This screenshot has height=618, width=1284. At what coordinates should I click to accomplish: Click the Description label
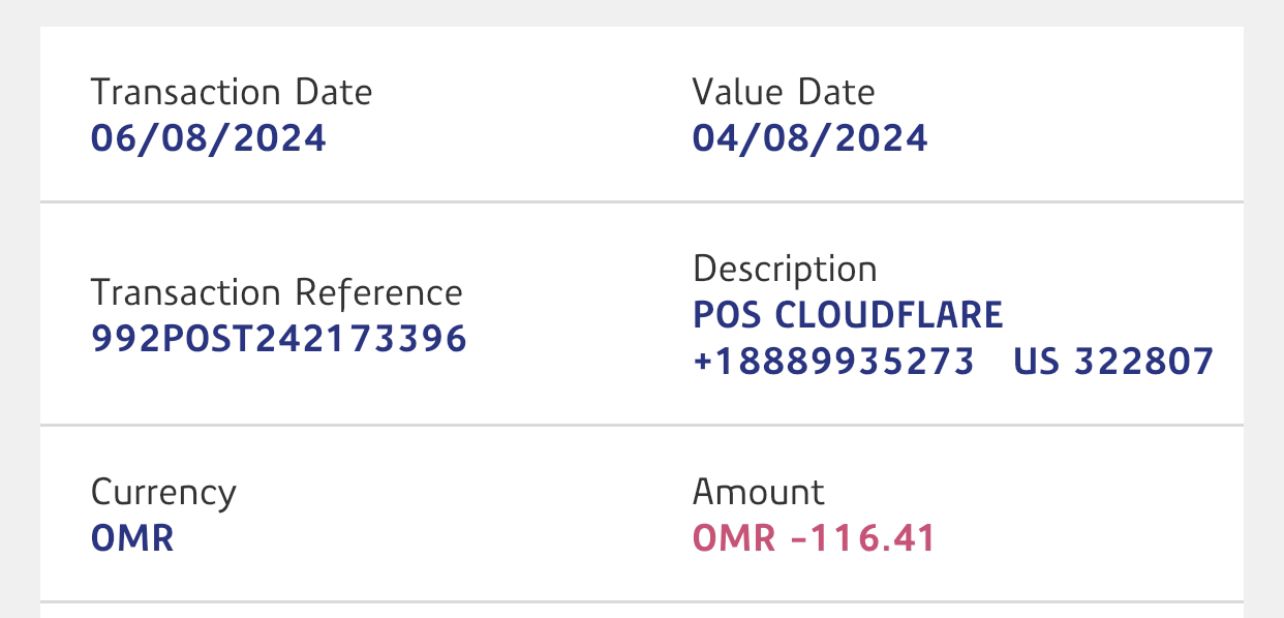point(784,269)
